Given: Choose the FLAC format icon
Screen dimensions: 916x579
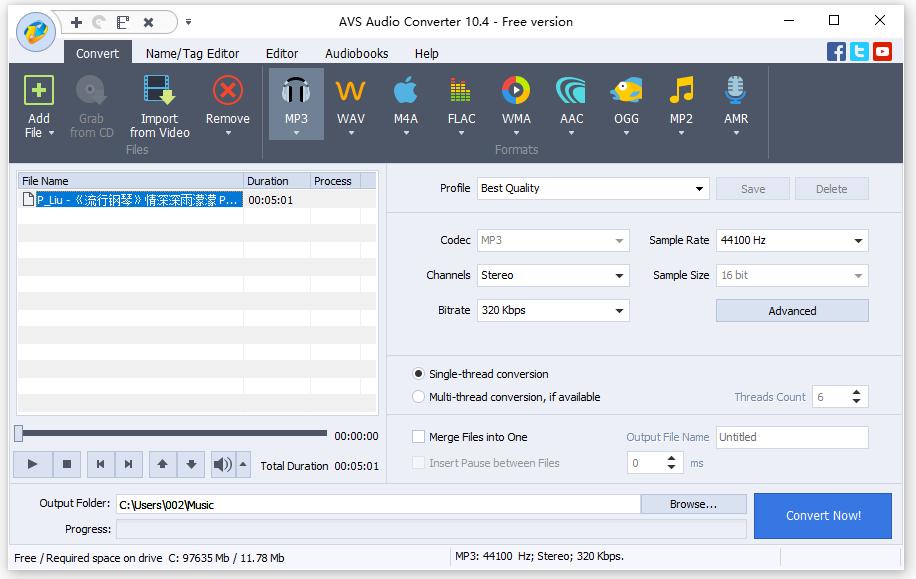Looking at the screenshot, I should [461, 92].
